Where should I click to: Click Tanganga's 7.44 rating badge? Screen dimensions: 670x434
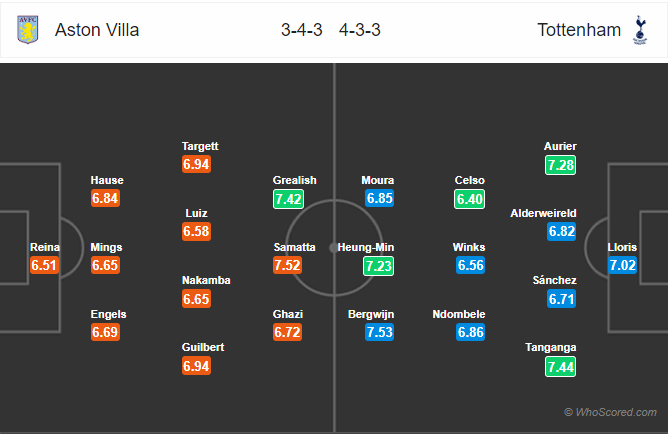click(561, 367)
